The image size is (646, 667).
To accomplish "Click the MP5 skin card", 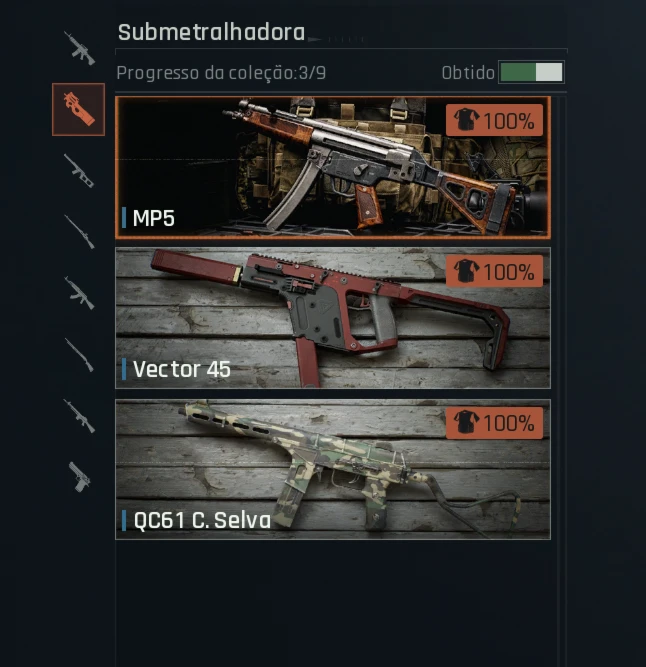I will (333, 167).
